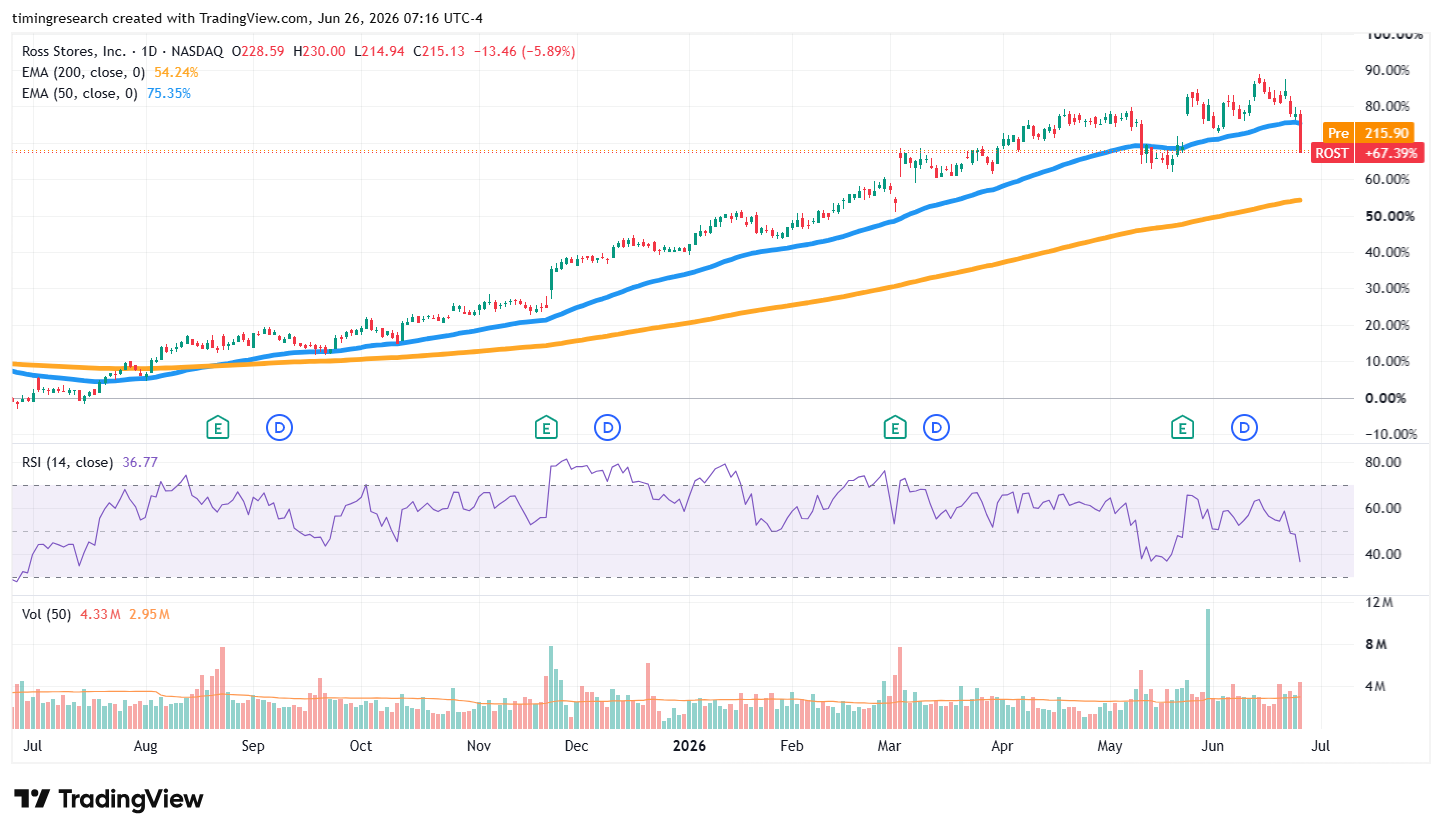Select the 'RSI (14, close)' legend

tap(68, 462)
